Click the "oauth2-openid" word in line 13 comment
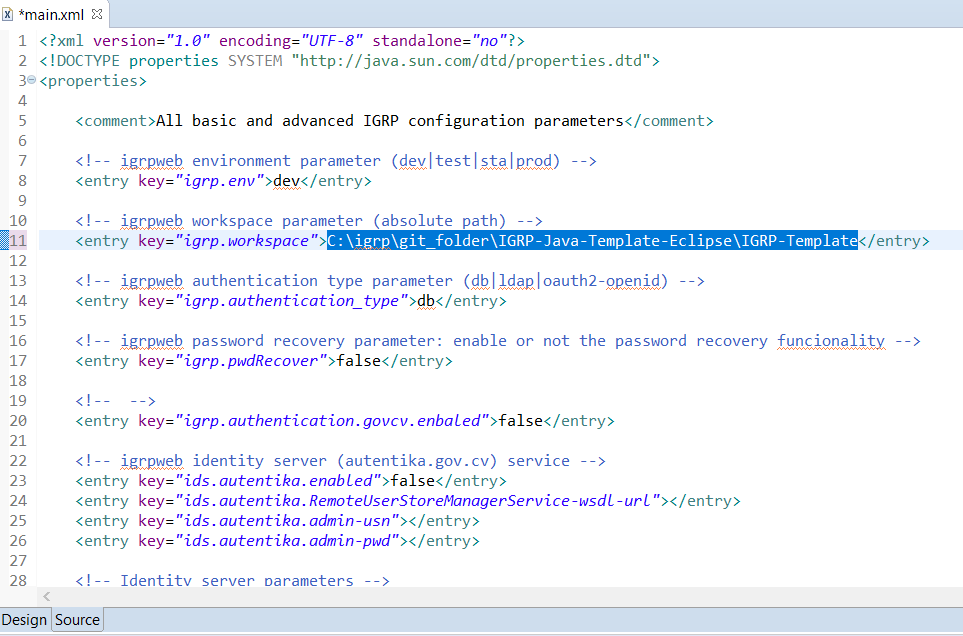 [x=602, y=281]
